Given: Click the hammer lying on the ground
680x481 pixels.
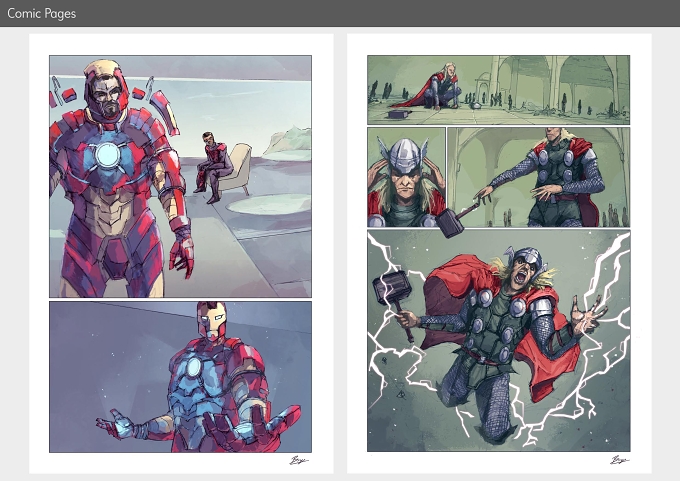Looking at the screenshot, I should pyautogui.click(x=397, y=114).
